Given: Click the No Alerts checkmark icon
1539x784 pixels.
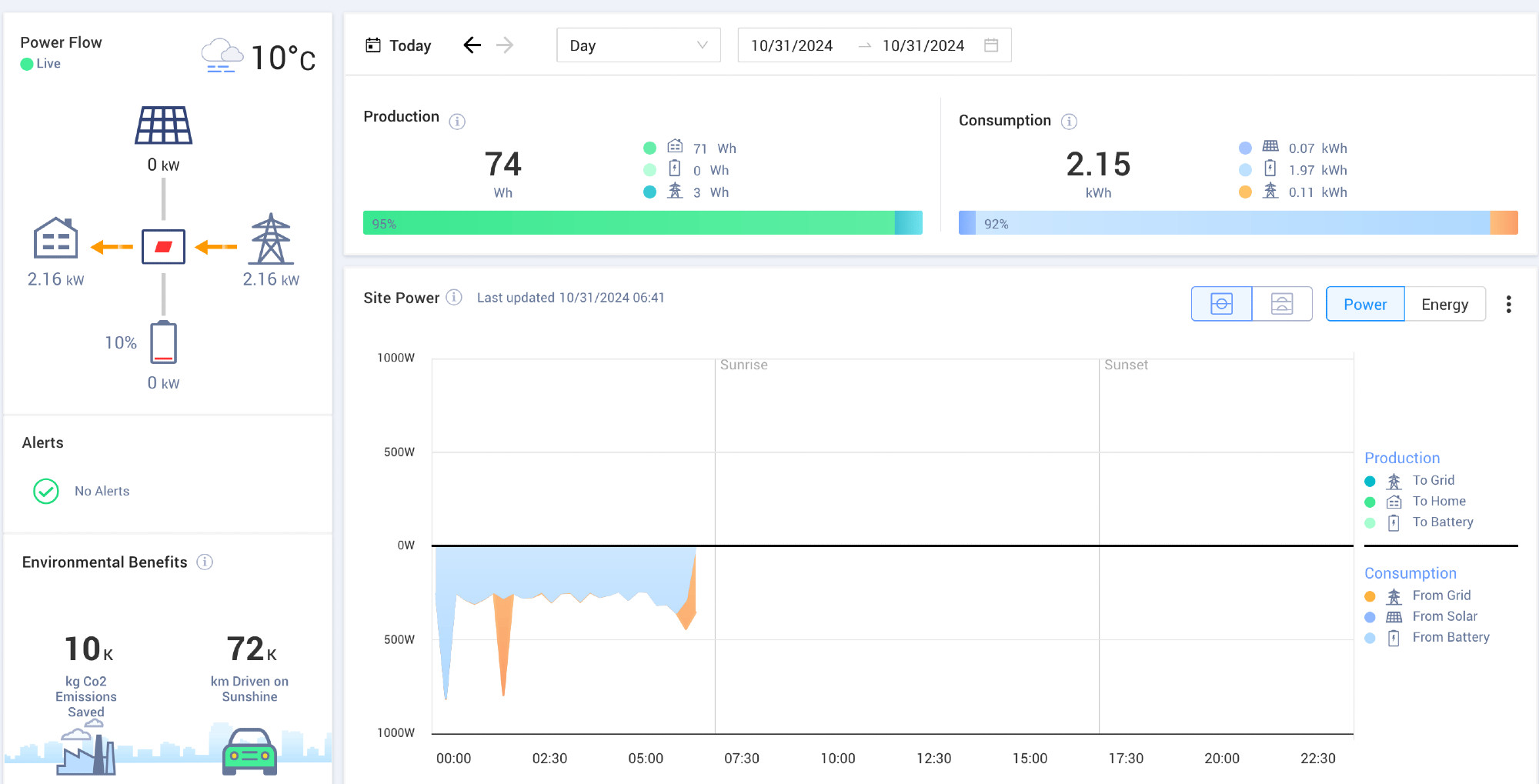Looking at the screenshot, I should 46,491.
